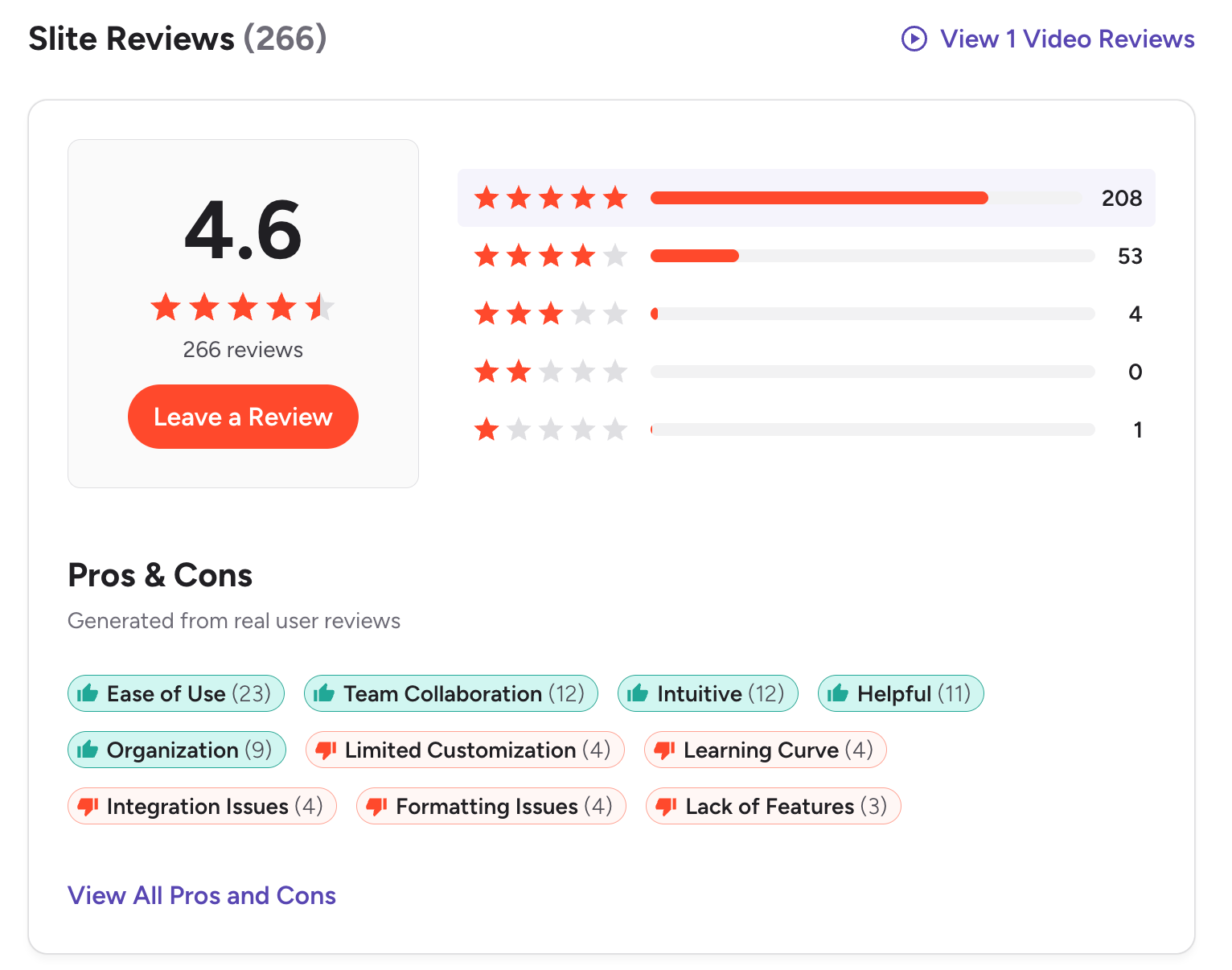Screen dimensions: 1232x970
Task: Click the thumbs-up icon on Helpful tag
Action: pyautogui.click(x=838, y=693)
